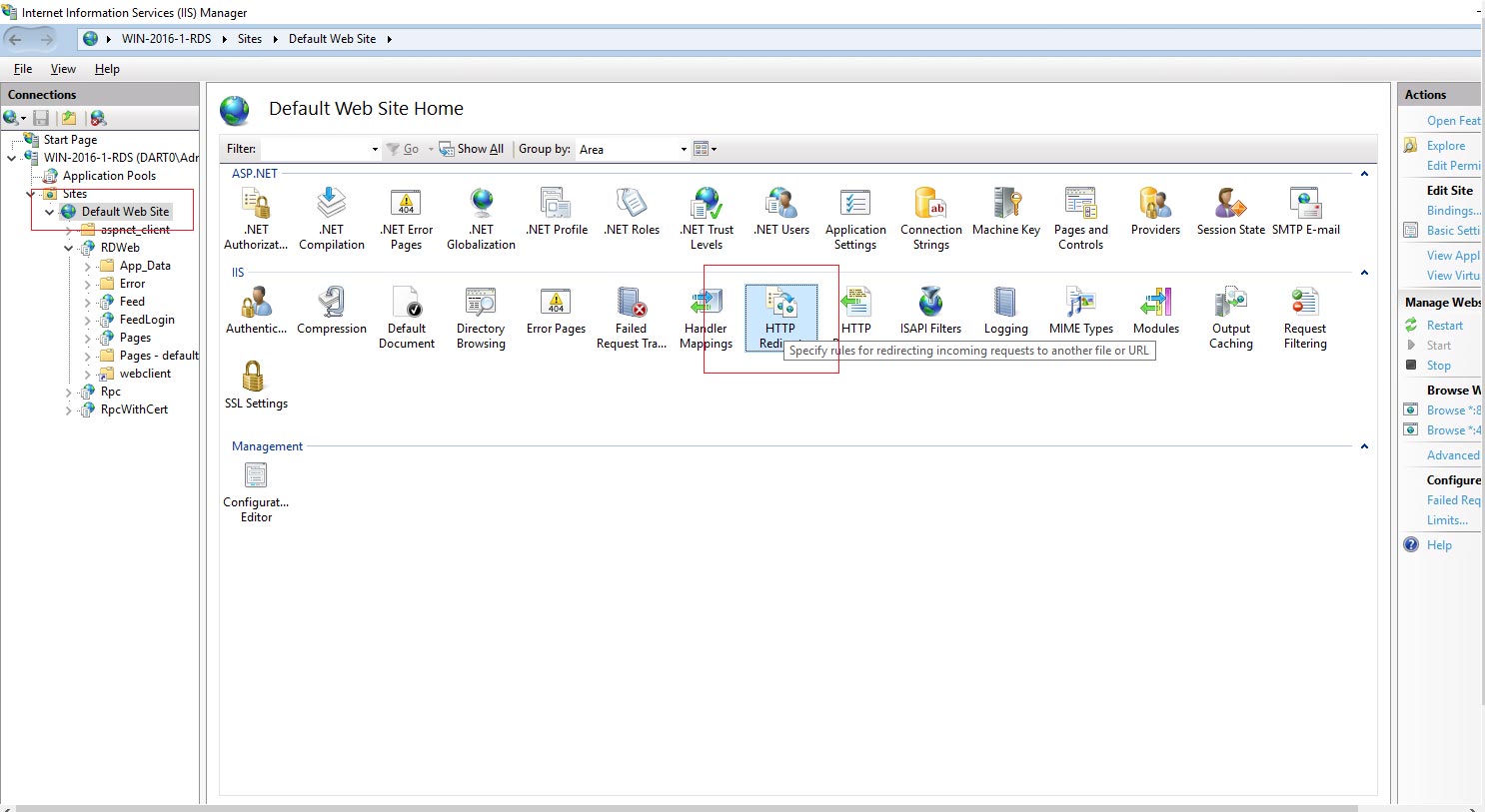Open the Request Filtering feature
Screen dimensions: 1485x812
coord(1305,318)
